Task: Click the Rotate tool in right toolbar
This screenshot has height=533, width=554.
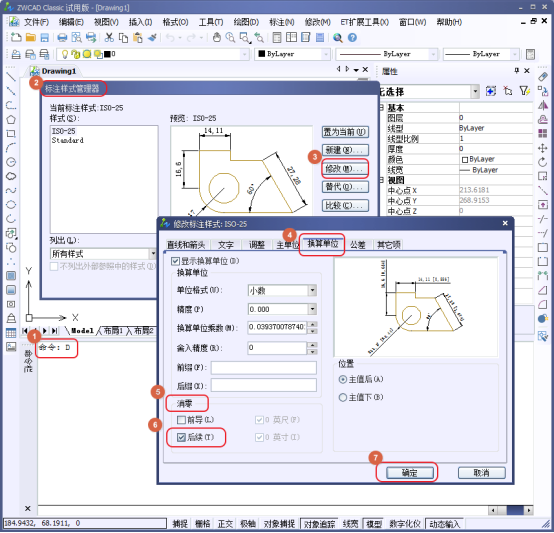Action: point(543,162)
